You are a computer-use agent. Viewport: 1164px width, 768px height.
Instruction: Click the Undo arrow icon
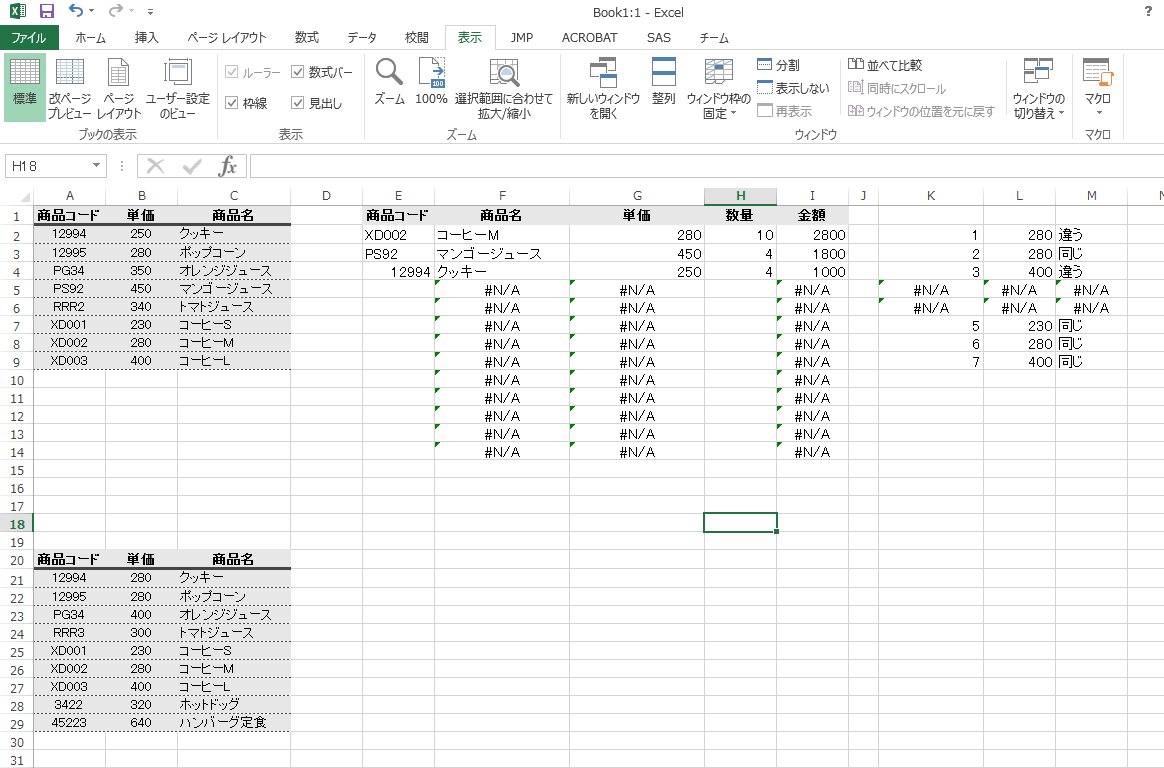[76, 11]
